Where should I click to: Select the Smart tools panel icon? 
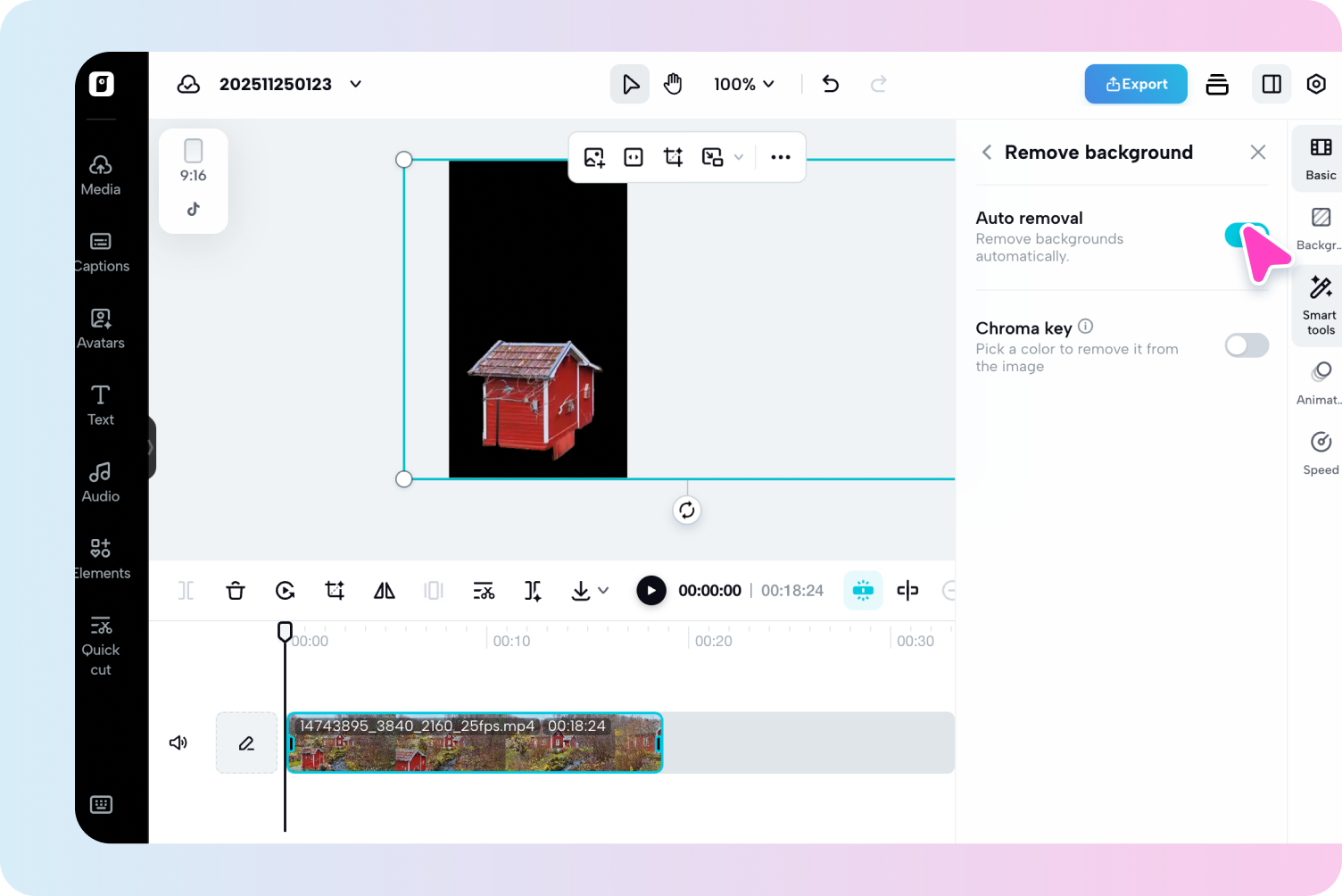1320,305
